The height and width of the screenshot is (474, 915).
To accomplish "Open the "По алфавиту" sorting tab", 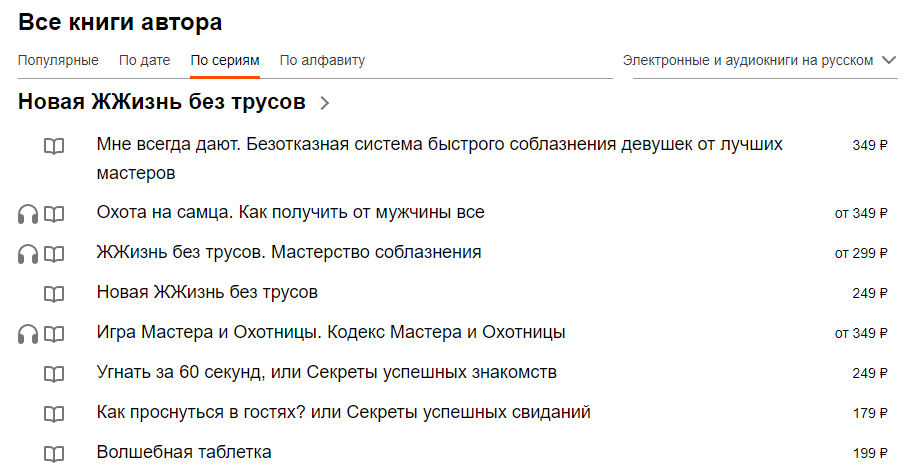I will tap(322, 60).
